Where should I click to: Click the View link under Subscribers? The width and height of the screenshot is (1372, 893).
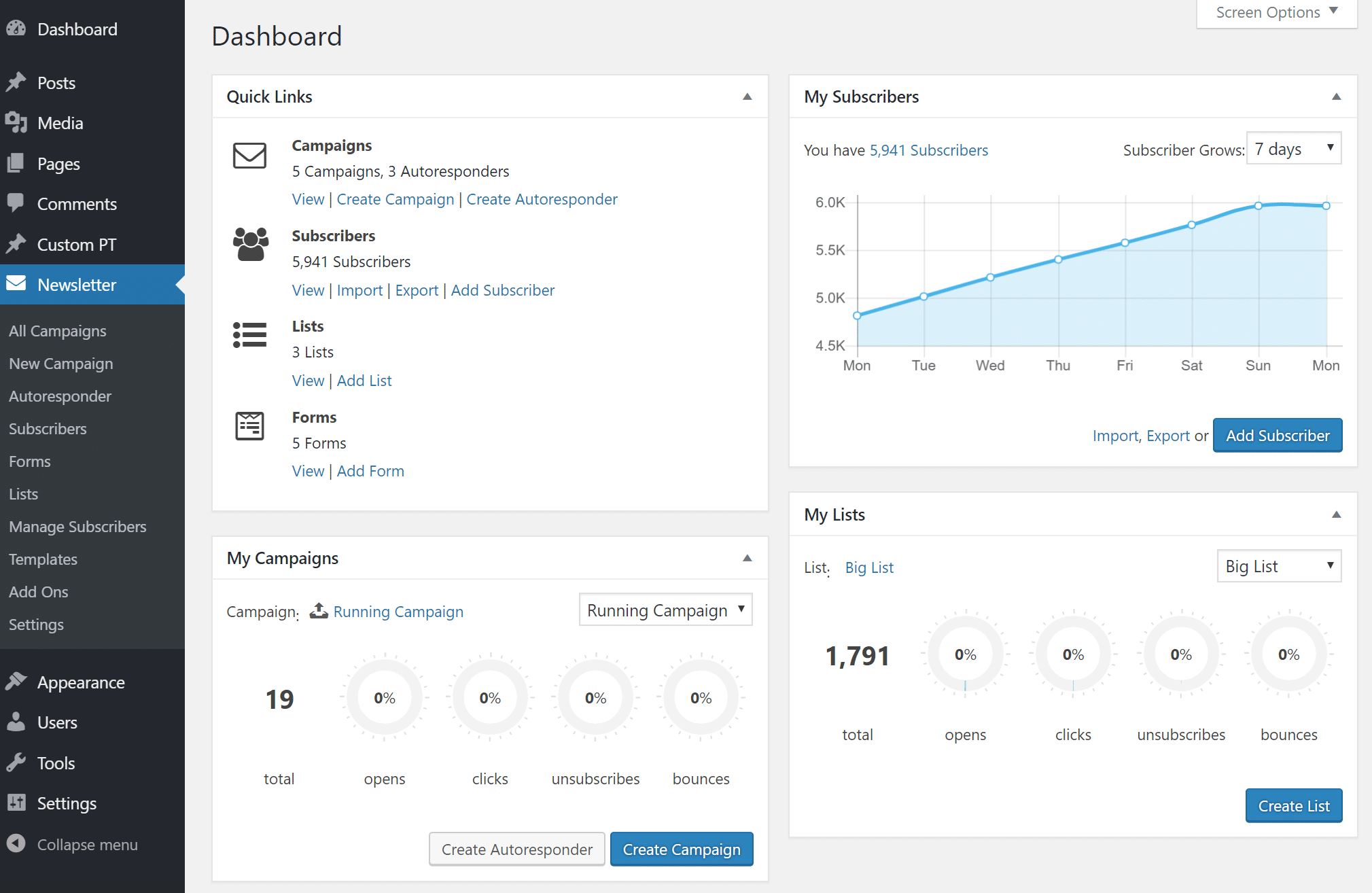point(307,290)
